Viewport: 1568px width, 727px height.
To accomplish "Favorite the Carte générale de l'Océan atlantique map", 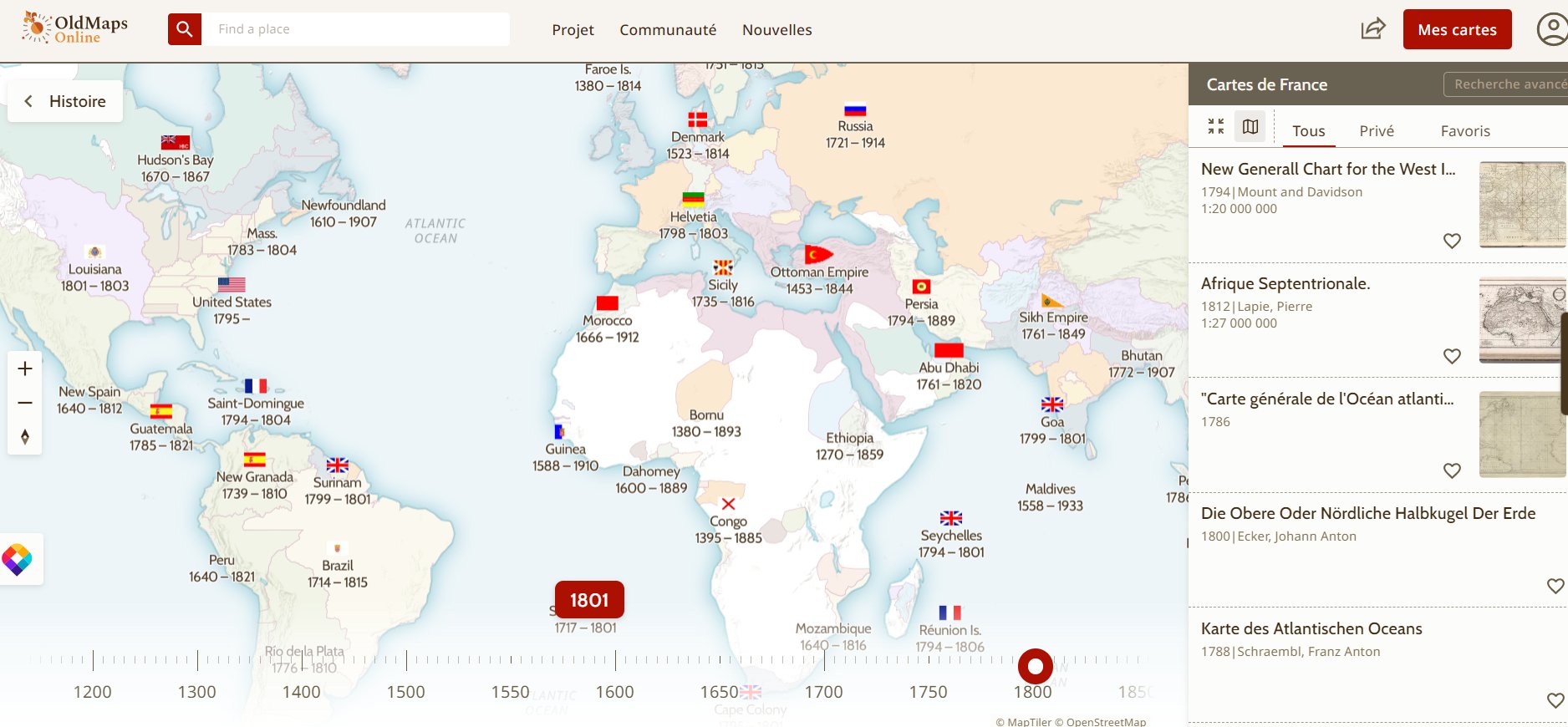I will point(1453,470).
